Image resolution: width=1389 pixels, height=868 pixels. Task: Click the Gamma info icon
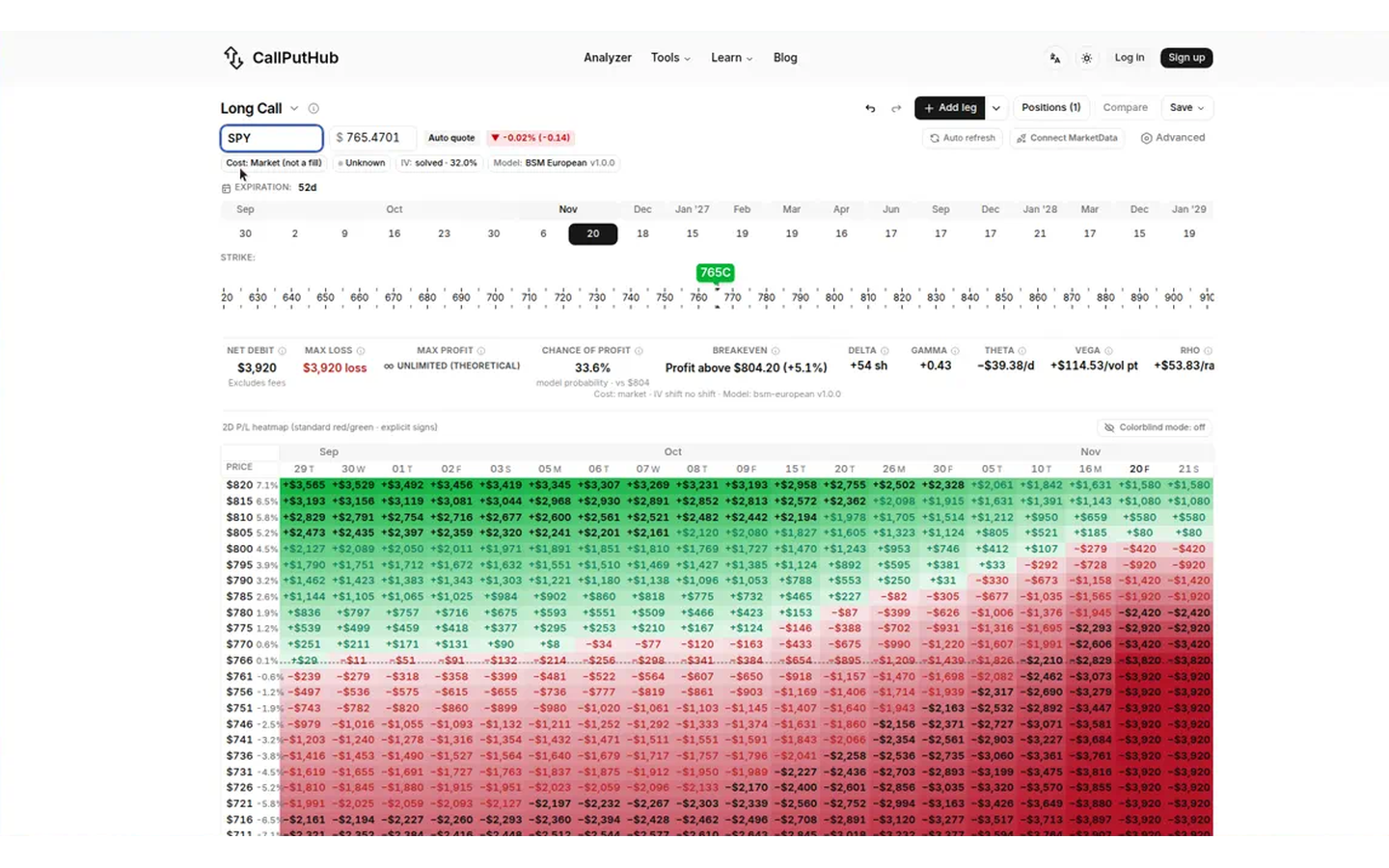tap(955, 351)
